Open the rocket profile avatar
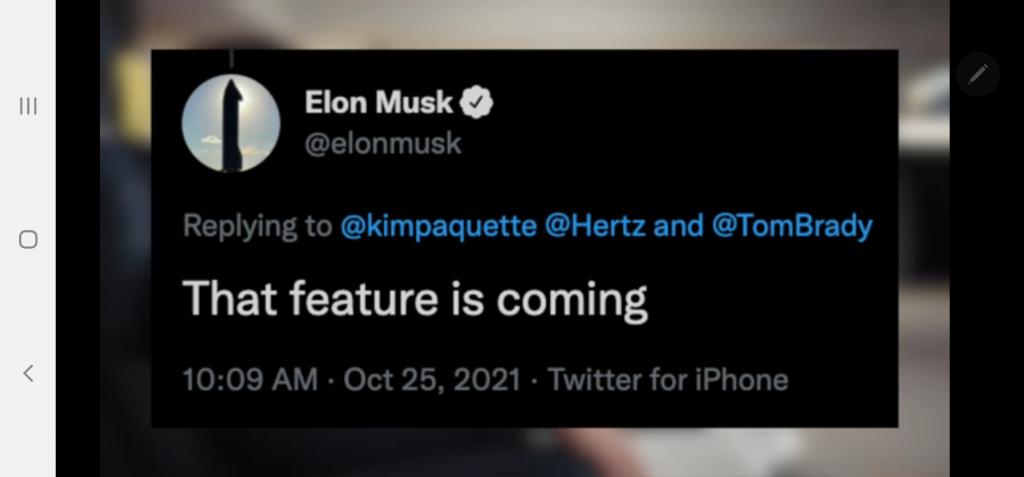This screenshot has height=477, width=1024. pos(231,123)
